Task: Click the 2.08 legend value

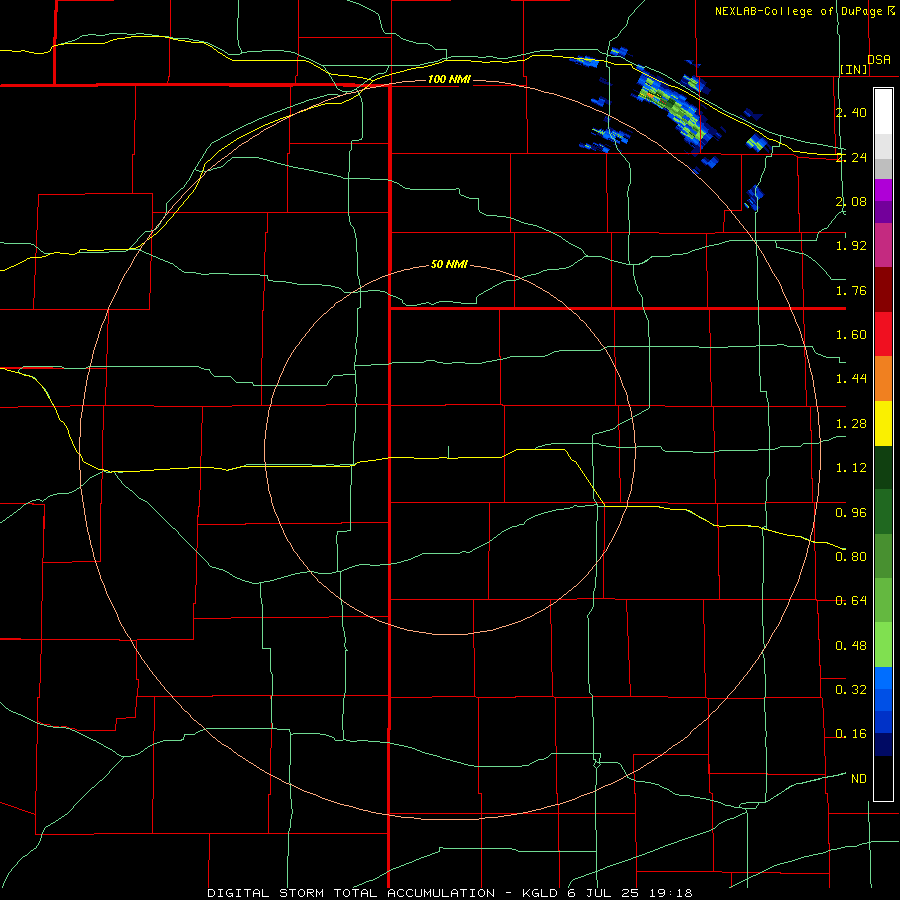Action: coord(851,201)
